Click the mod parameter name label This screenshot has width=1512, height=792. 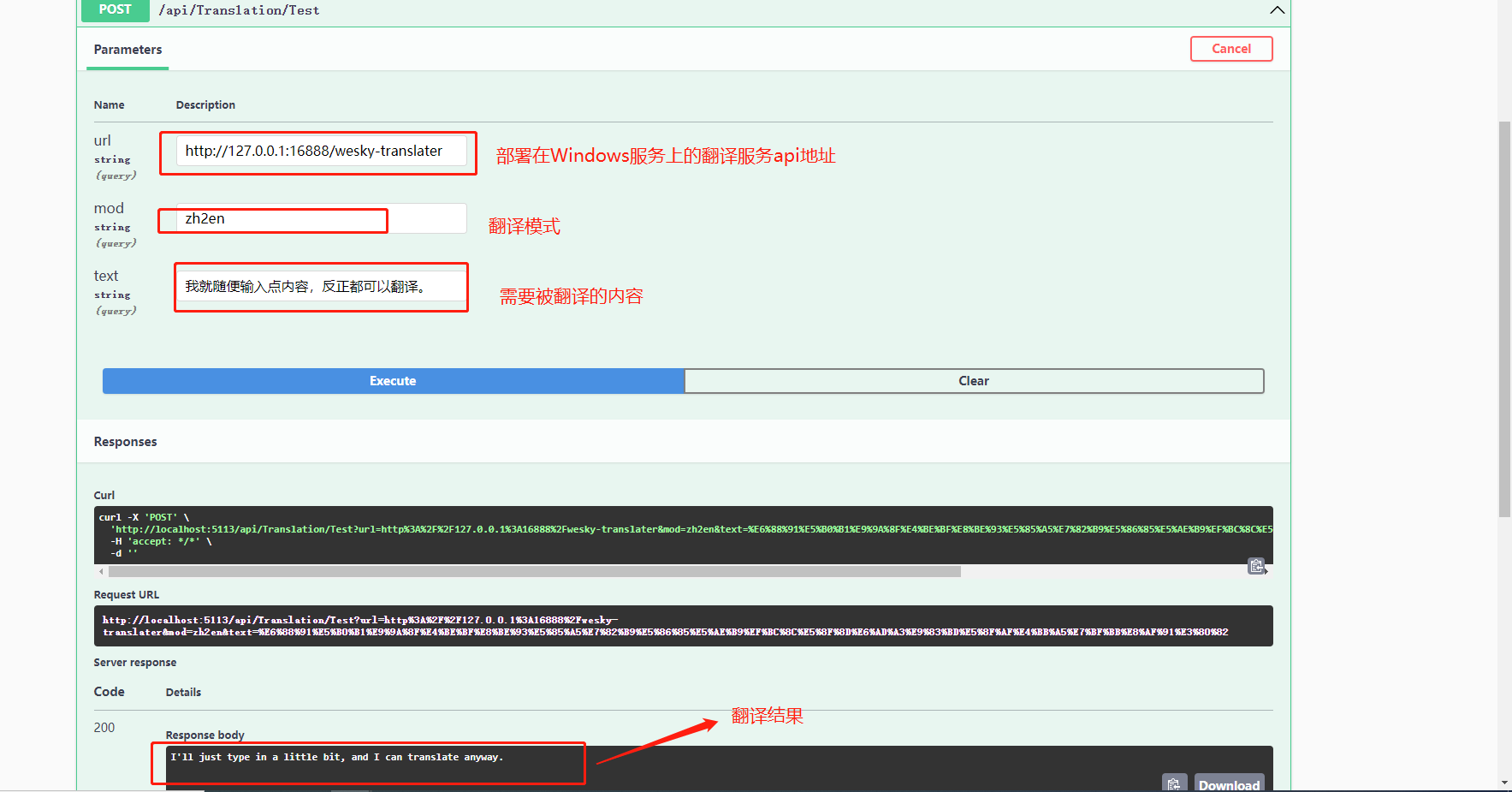pyautogui.click(x=109, y=208)
